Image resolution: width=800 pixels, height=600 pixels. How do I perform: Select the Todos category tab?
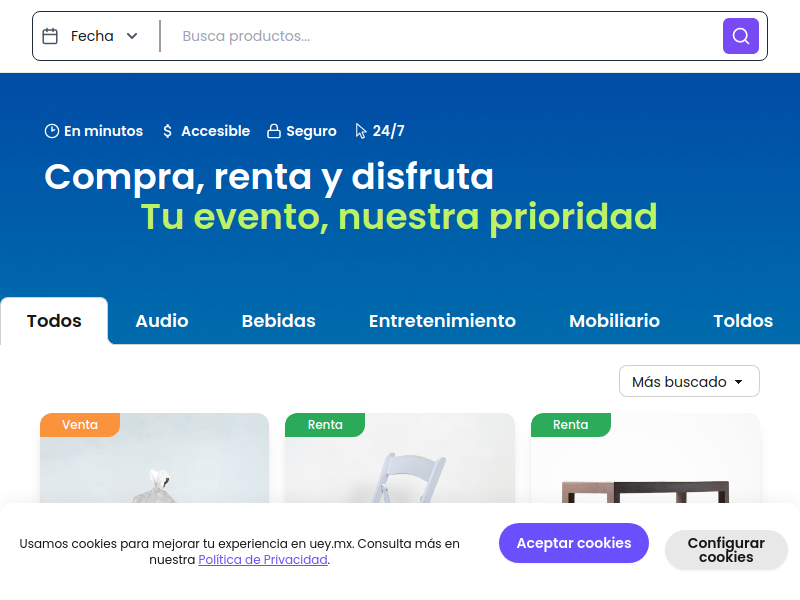[54, 321]
